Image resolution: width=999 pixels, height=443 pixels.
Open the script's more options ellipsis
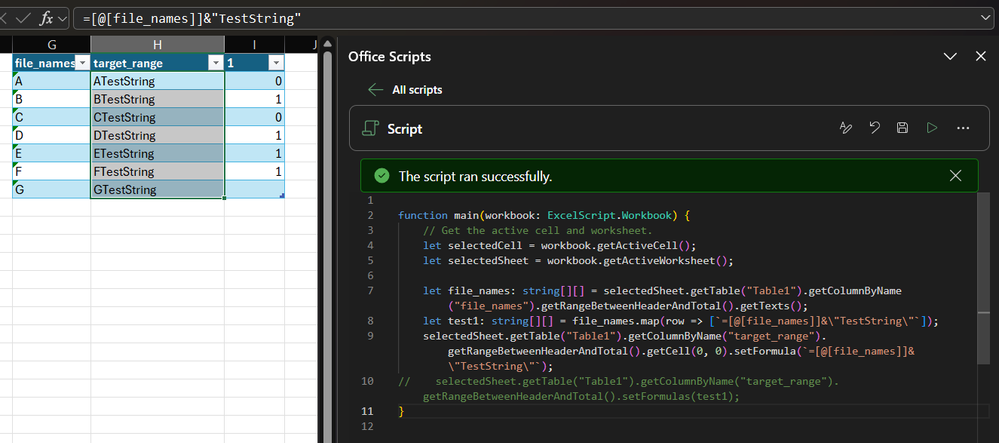pyautogui.click(x=963, y=128)
